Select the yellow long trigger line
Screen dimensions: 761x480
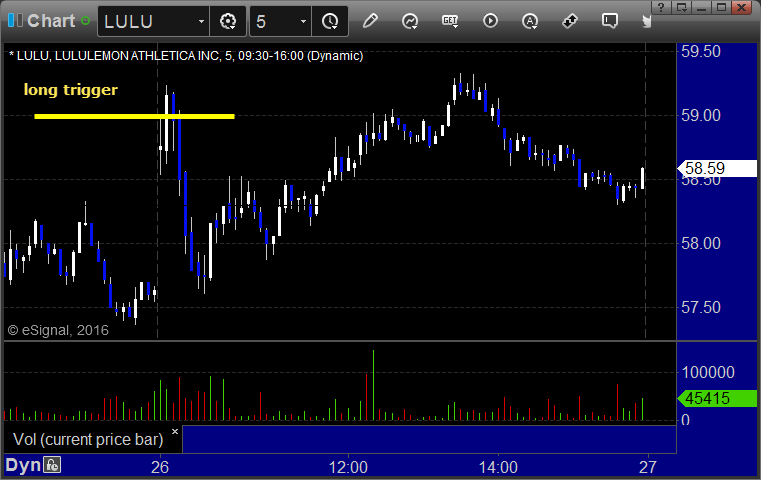pyautogui.click(x=134, y=116)
